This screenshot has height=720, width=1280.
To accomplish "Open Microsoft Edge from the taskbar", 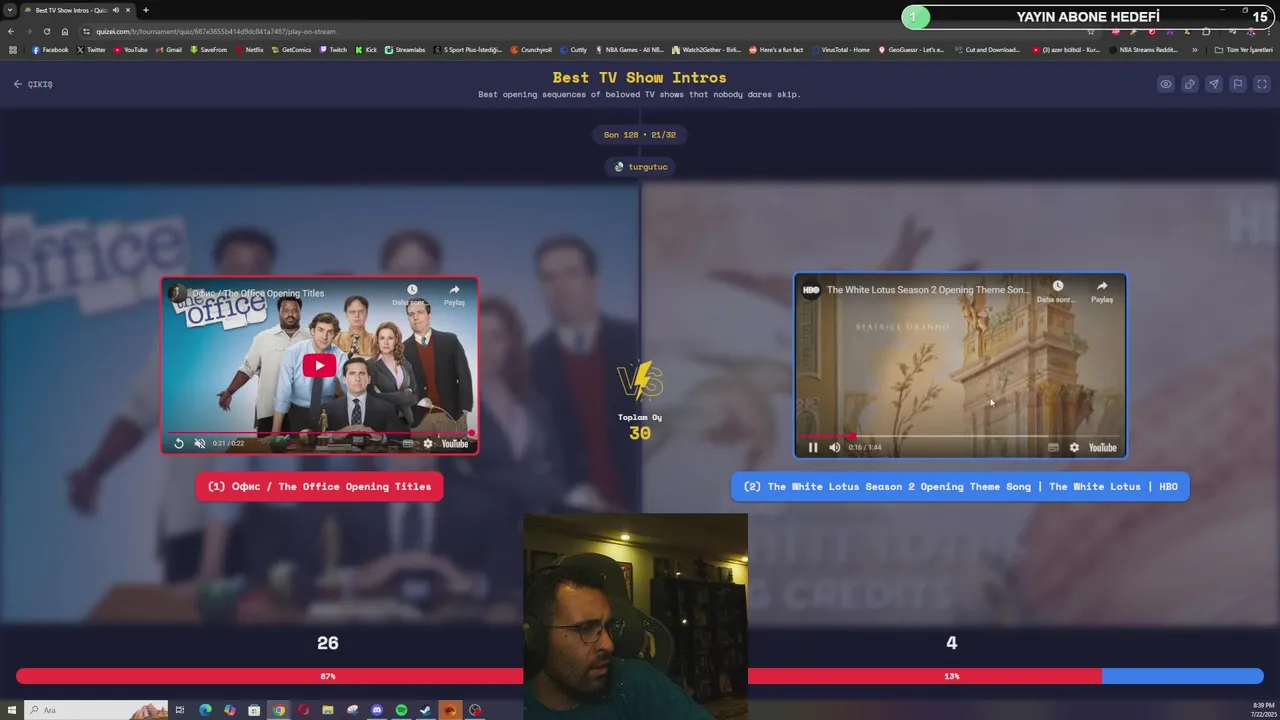I will pyautogui.click(x=205, y=710).
